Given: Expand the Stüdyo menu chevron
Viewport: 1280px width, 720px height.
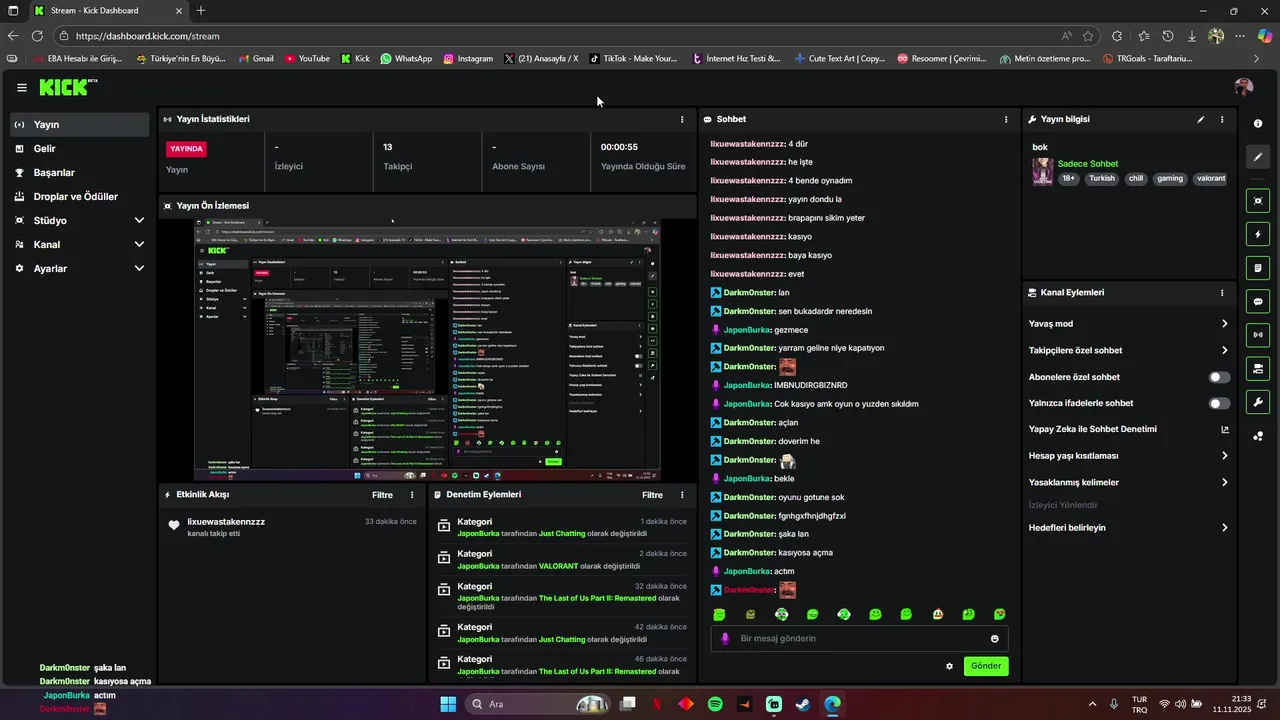Looking at the screenshot, I should click(139, 221).
